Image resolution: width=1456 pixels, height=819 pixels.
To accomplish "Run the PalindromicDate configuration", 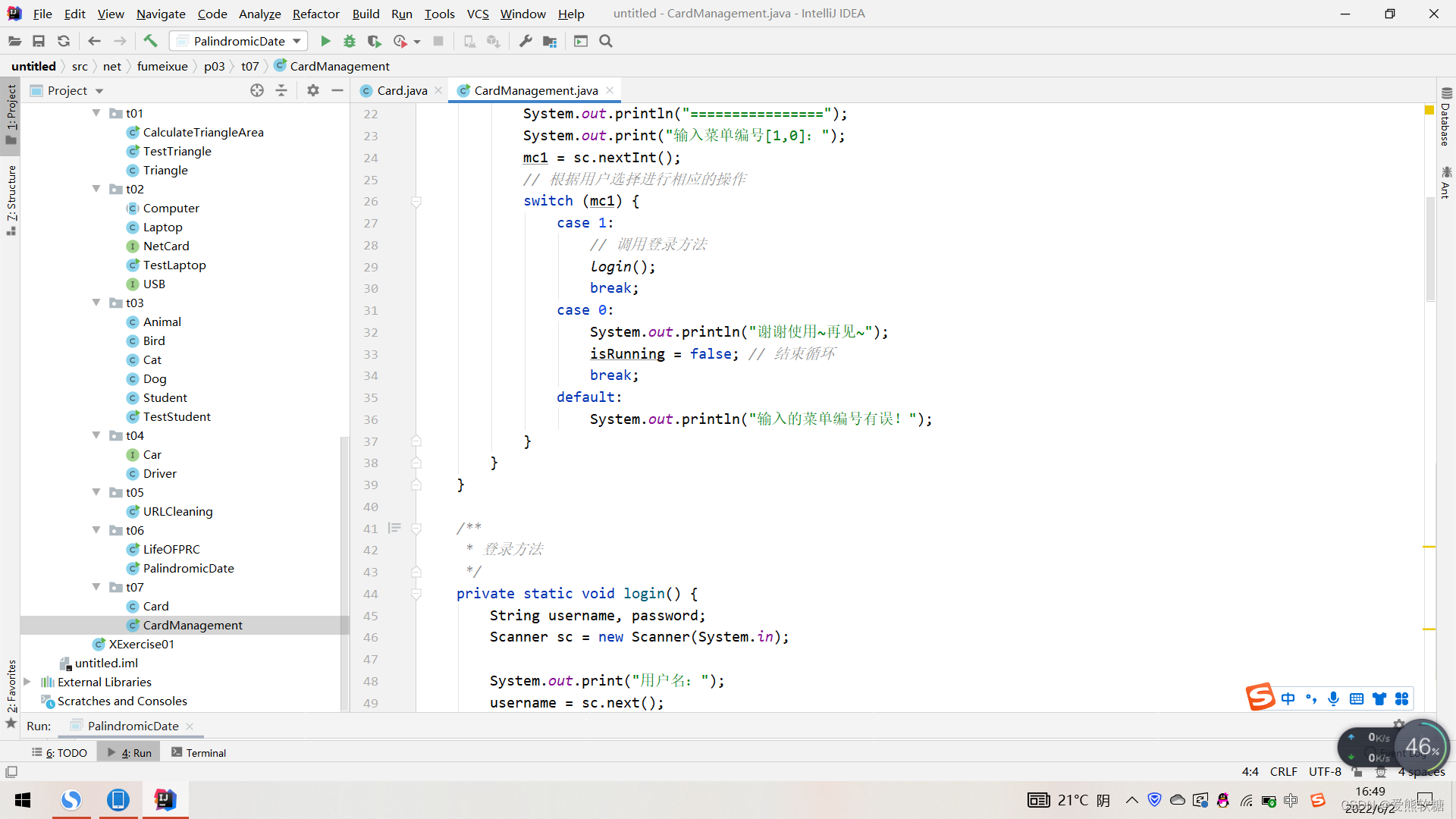I will click(325, 41).
